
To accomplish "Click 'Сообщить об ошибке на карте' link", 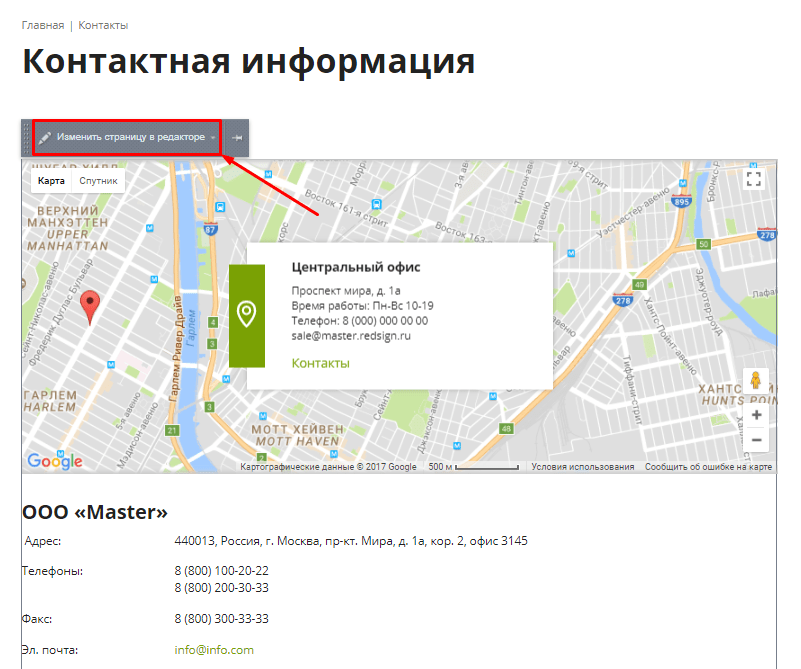I will pyautogui.click(x=707, y=467).
